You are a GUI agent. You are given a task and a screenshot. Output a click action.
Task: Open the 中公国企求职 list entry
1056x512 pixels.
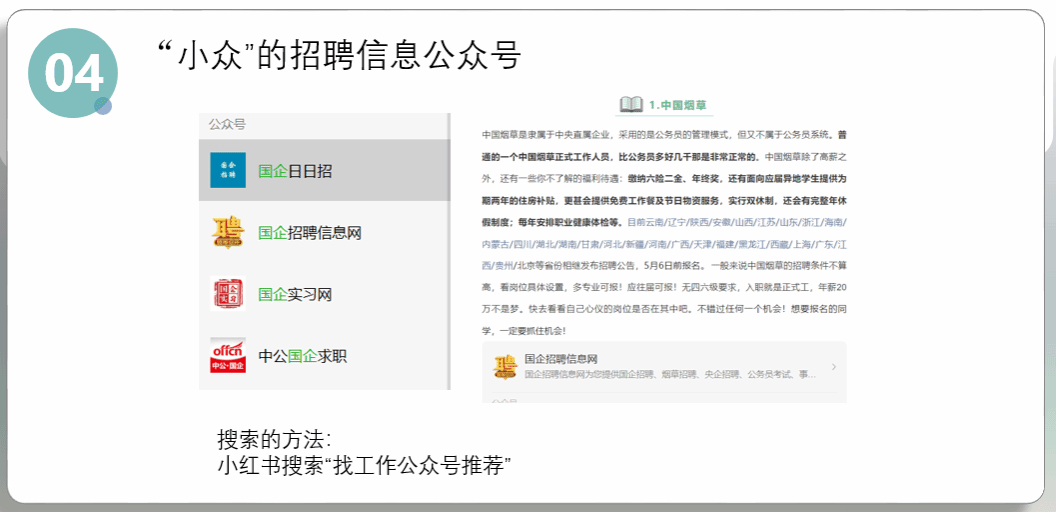303,356
